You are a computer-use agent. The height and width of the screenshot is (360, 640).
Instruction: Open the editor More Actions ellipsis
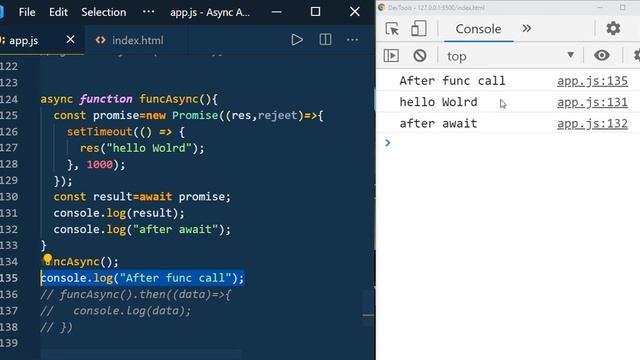[352, 40]
